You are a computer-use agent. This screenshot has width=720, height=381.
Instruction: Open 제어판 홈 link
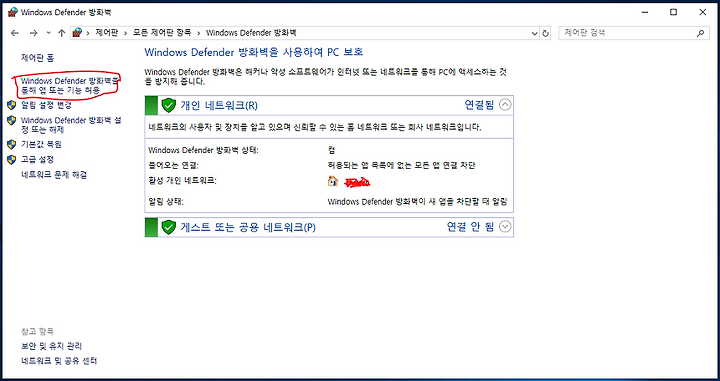coord(38,58)
